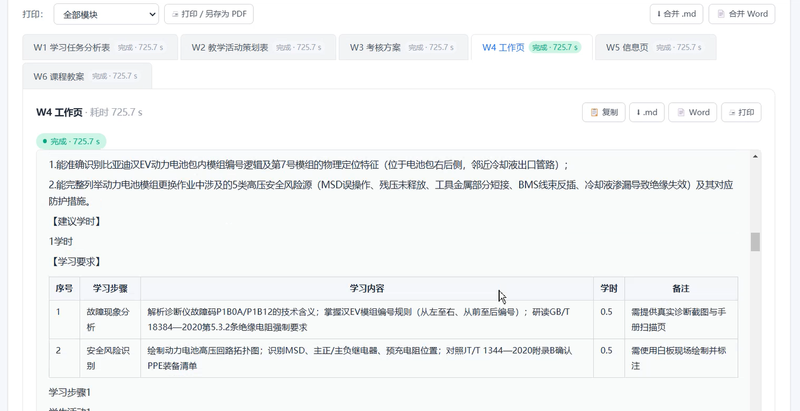
Task: Click the active W4 工作页 tab
Action: click(532, 47)
